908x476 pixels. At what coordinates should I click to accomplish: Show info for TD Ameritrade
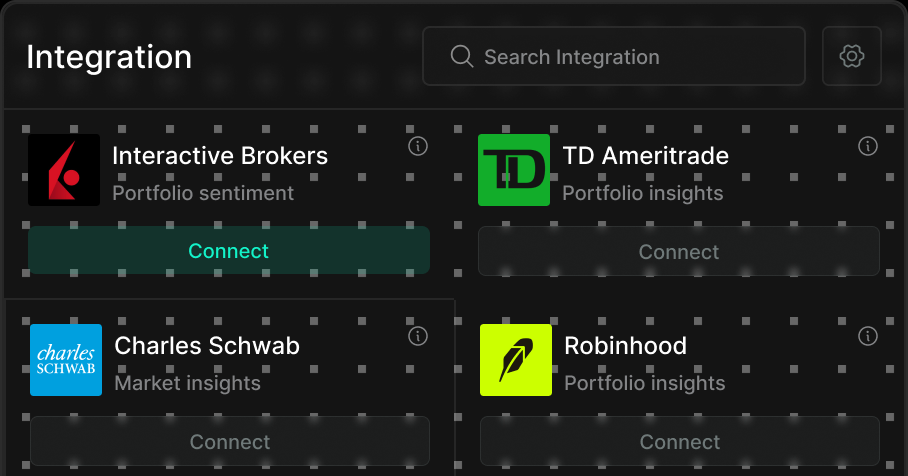867,147
